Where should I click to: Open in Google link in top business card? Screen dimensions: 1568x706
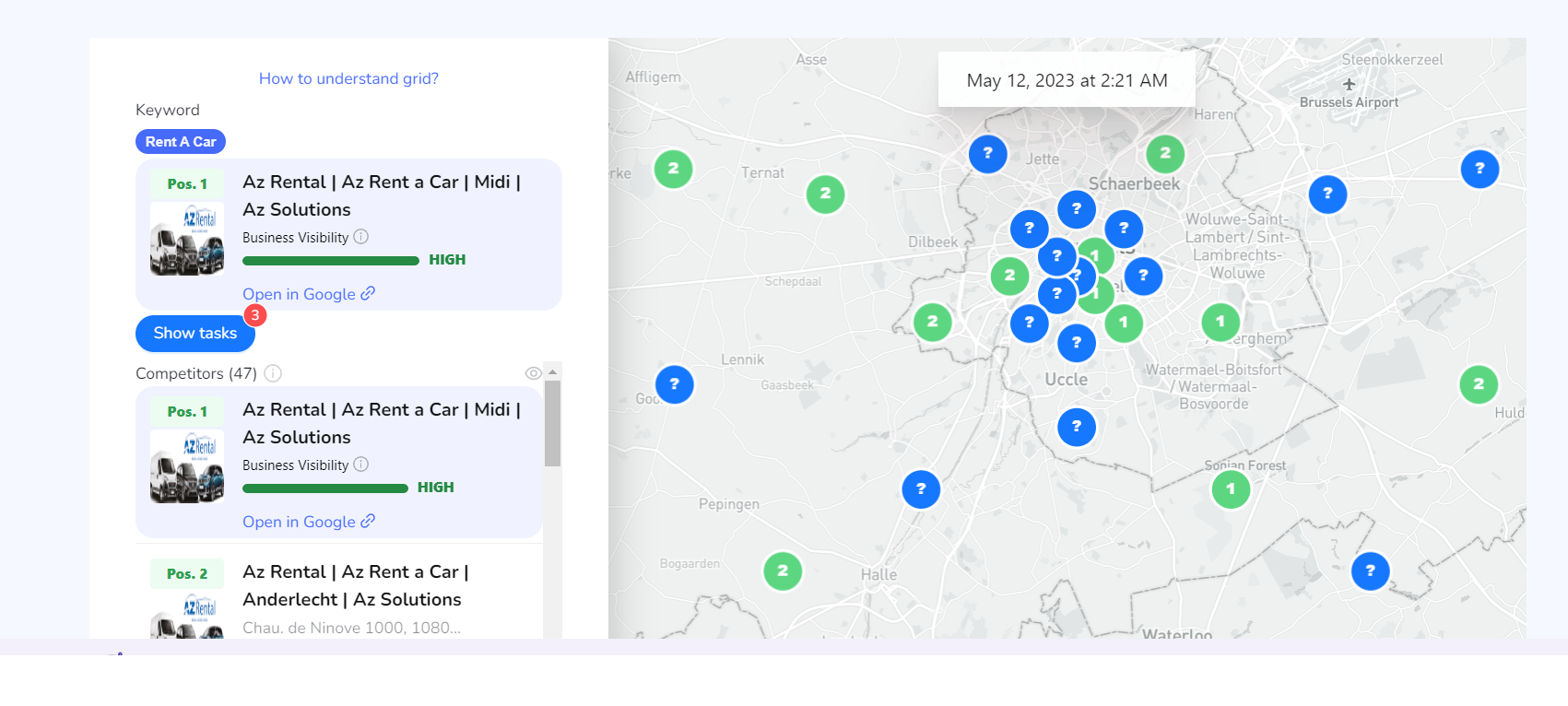(309, 294)
